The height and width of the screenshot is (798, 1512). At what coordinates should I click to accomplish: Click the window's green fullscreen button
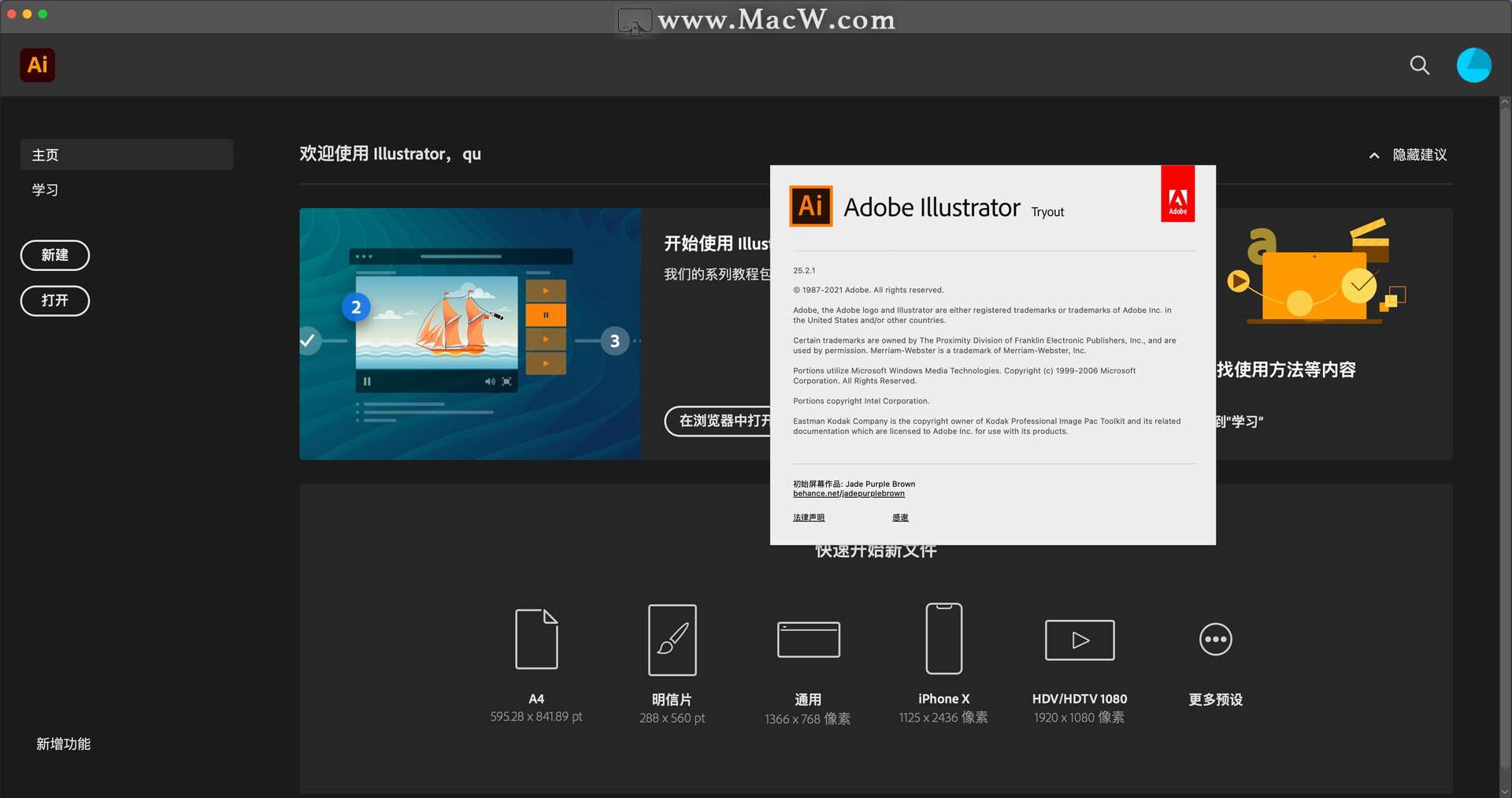coord(43,13)
